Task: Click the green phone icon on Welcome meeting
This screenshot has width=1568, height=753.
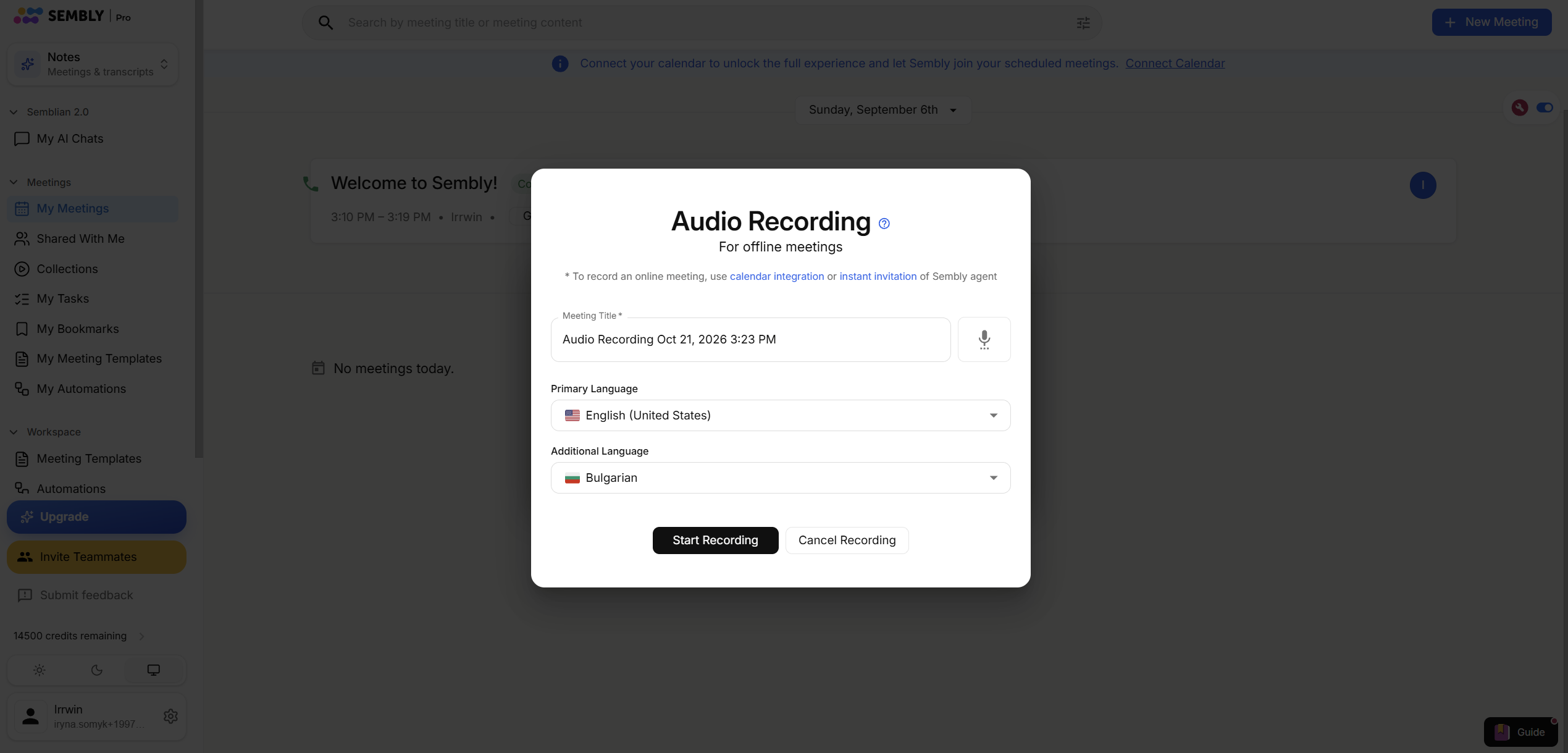Action: (311, 183)
